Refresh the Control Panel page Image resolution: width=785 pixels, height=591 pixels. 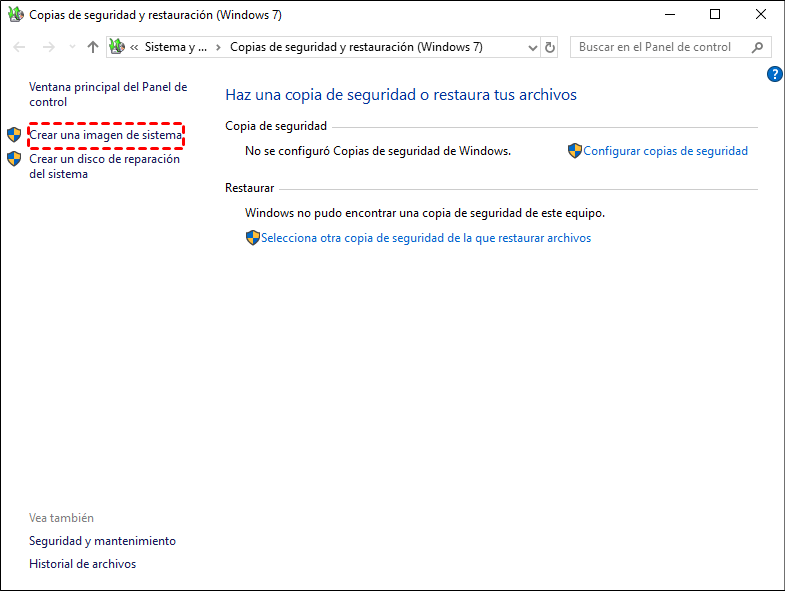550,47
